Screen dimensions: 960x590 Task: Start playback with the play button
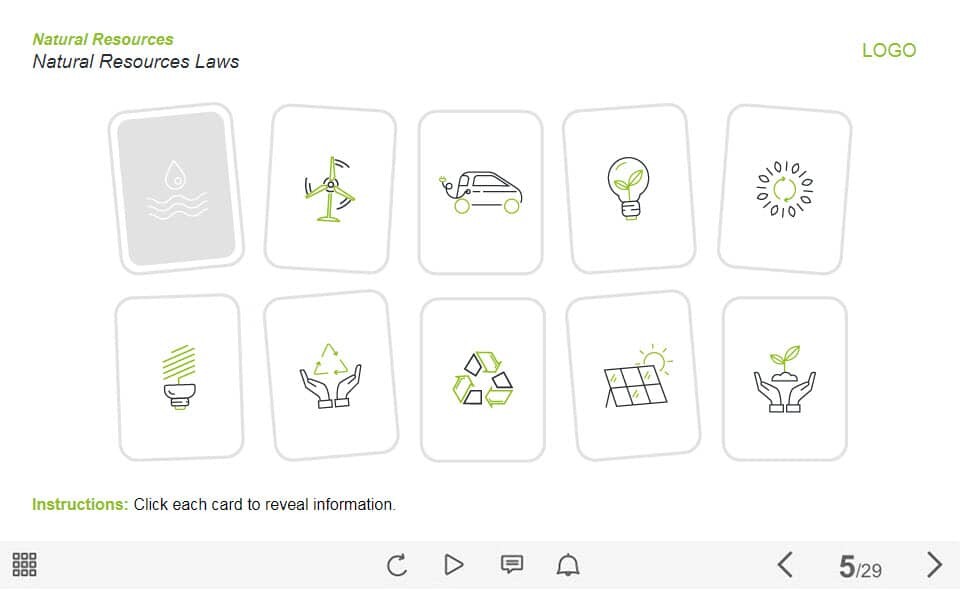453,564
